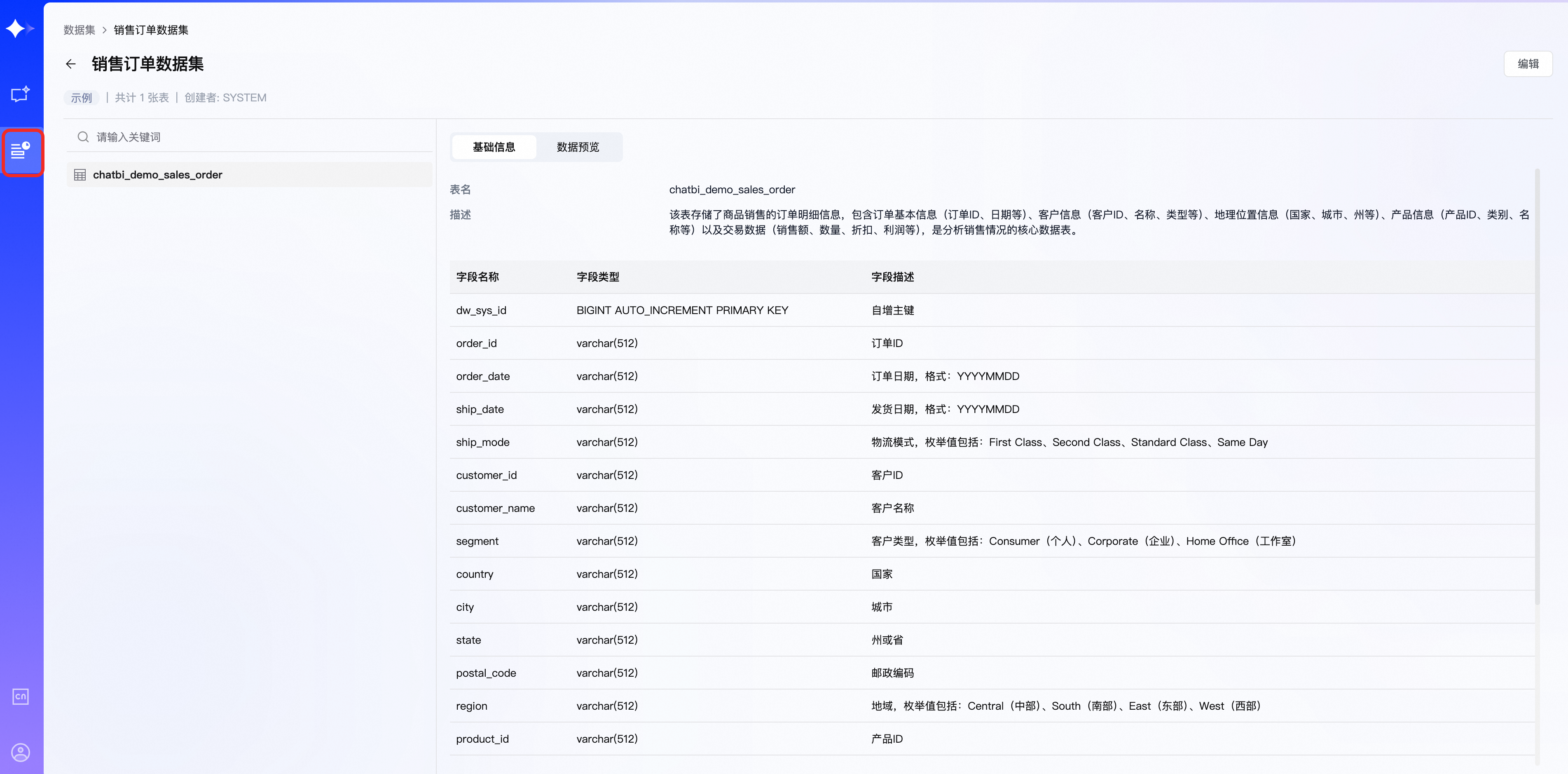Click the 订单日期 YYYYMMDD description
The image size is (1568, 774).
click(x=945, y=376)
